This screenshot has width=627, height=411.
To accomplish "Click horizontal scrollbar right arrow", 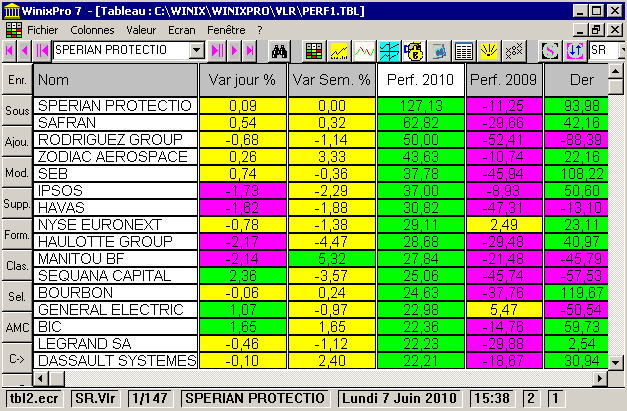I will click(x=600, y=378).
